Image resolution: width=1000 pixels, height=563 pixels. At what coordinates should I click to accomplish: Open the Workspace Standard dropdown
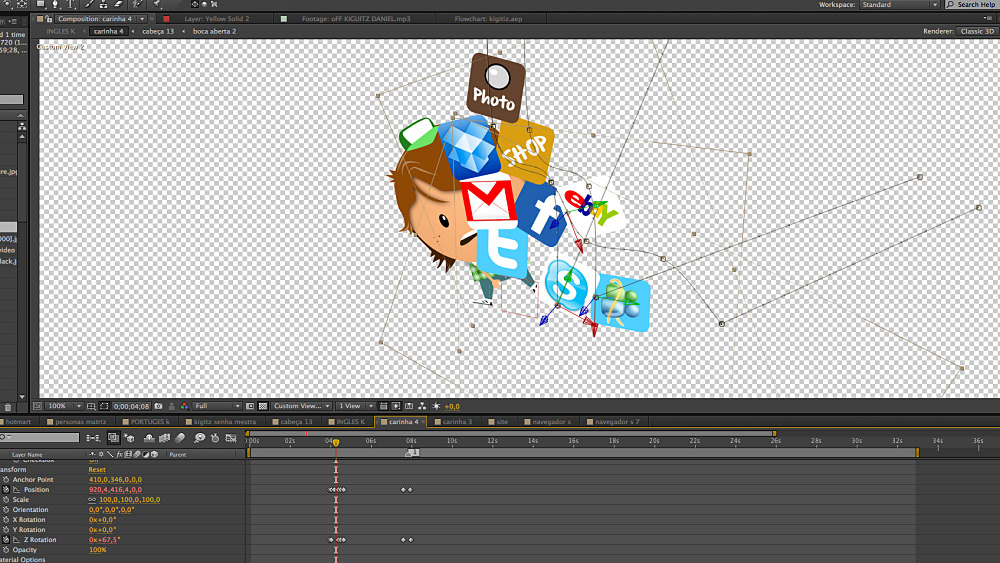899,4
